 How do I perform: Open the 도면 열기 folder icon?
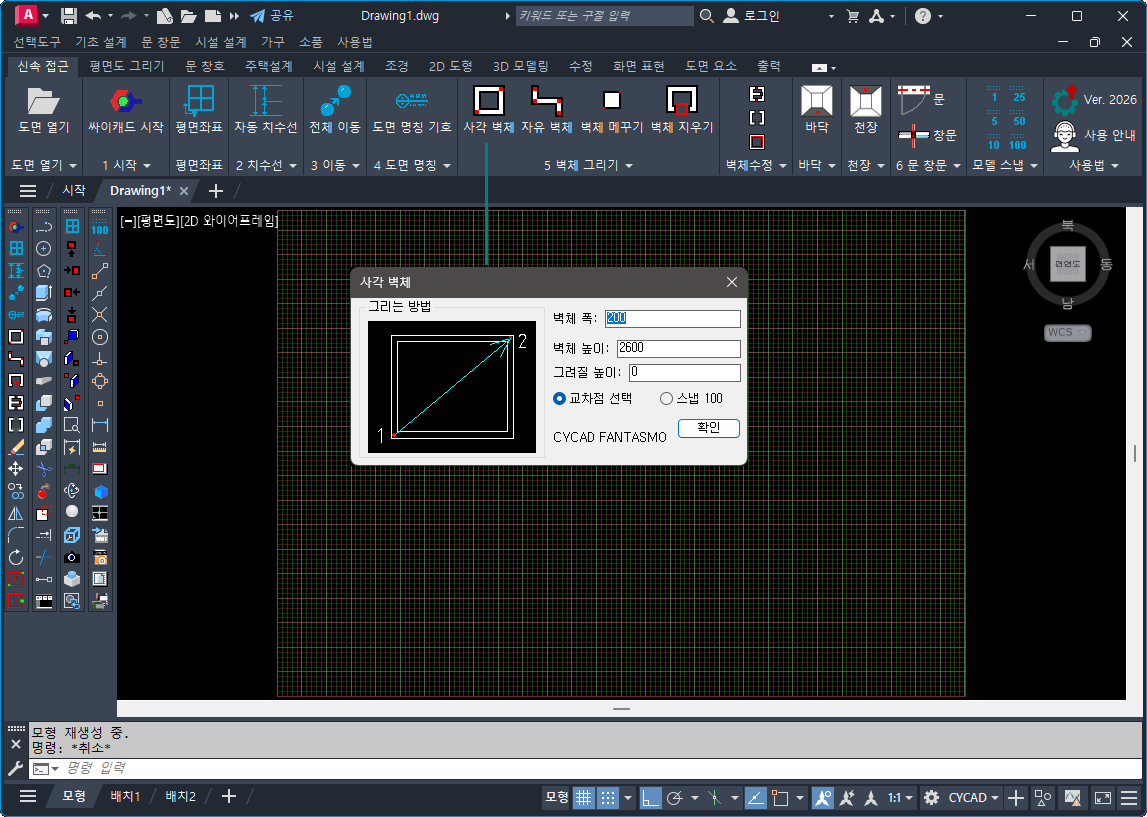[44, 101]
